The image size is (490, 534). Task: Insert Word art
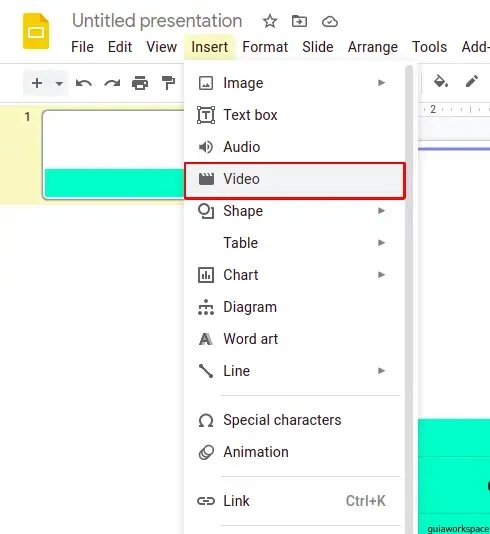click(x=295, y=339)
